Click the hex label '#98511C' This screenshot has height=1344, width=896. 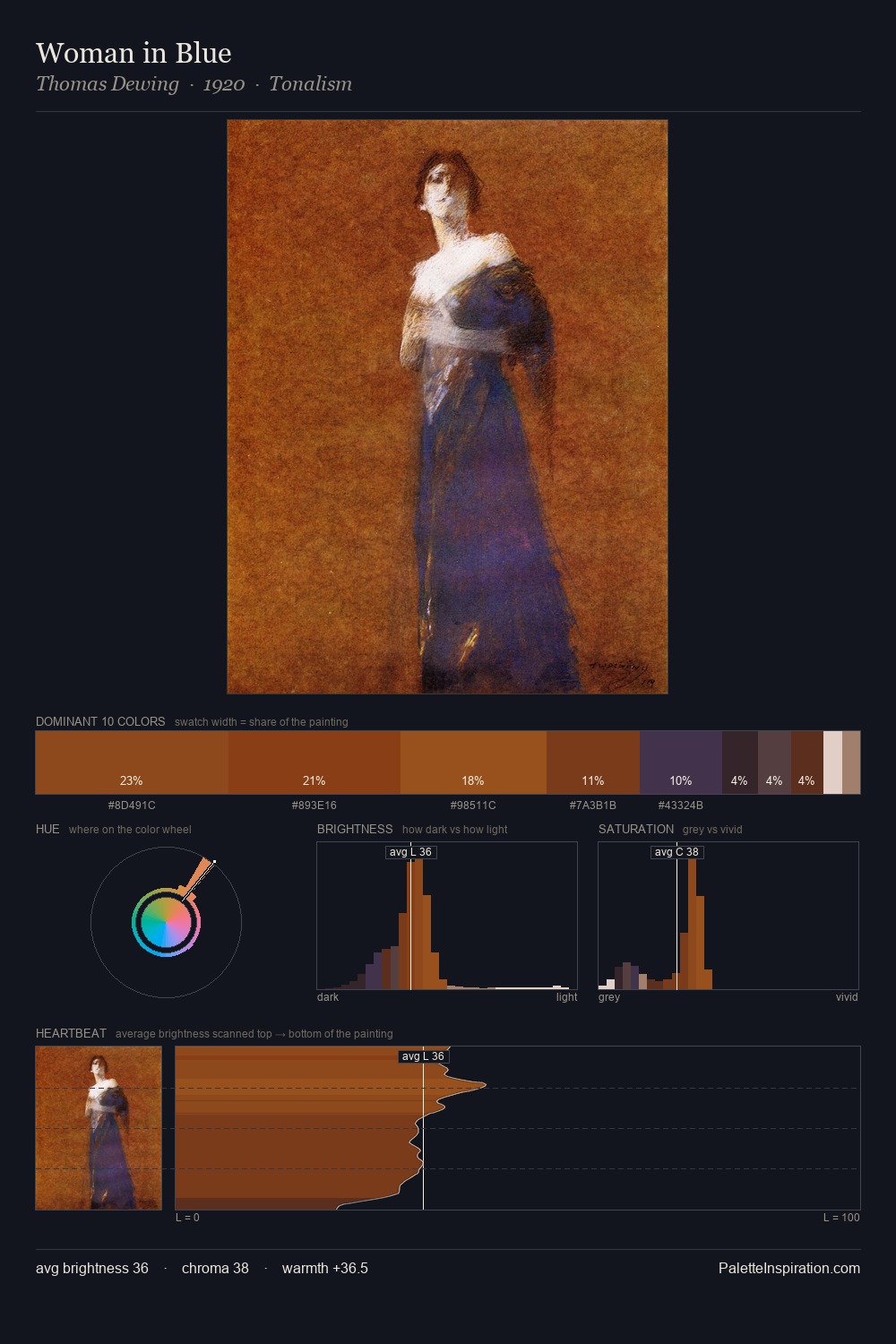pos(473,806)
